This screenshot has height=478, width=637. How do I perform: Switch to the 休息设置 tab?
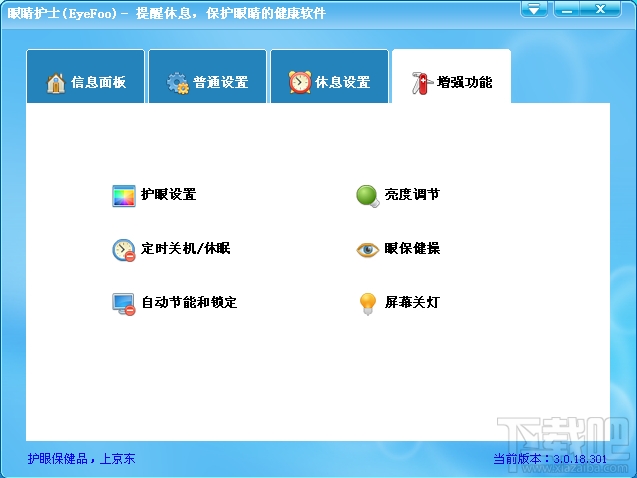[329, 76]
